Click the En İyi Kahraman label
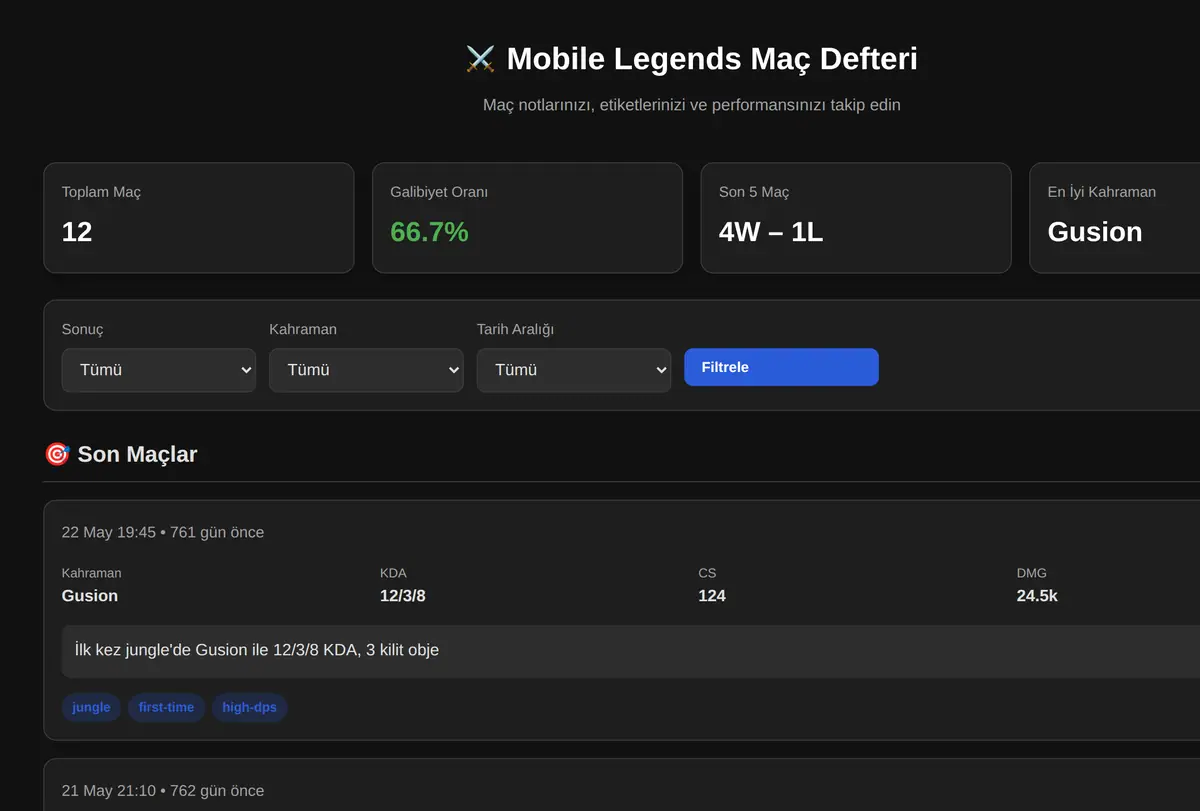The image size is (1200, 811). tap(1102, 192)
